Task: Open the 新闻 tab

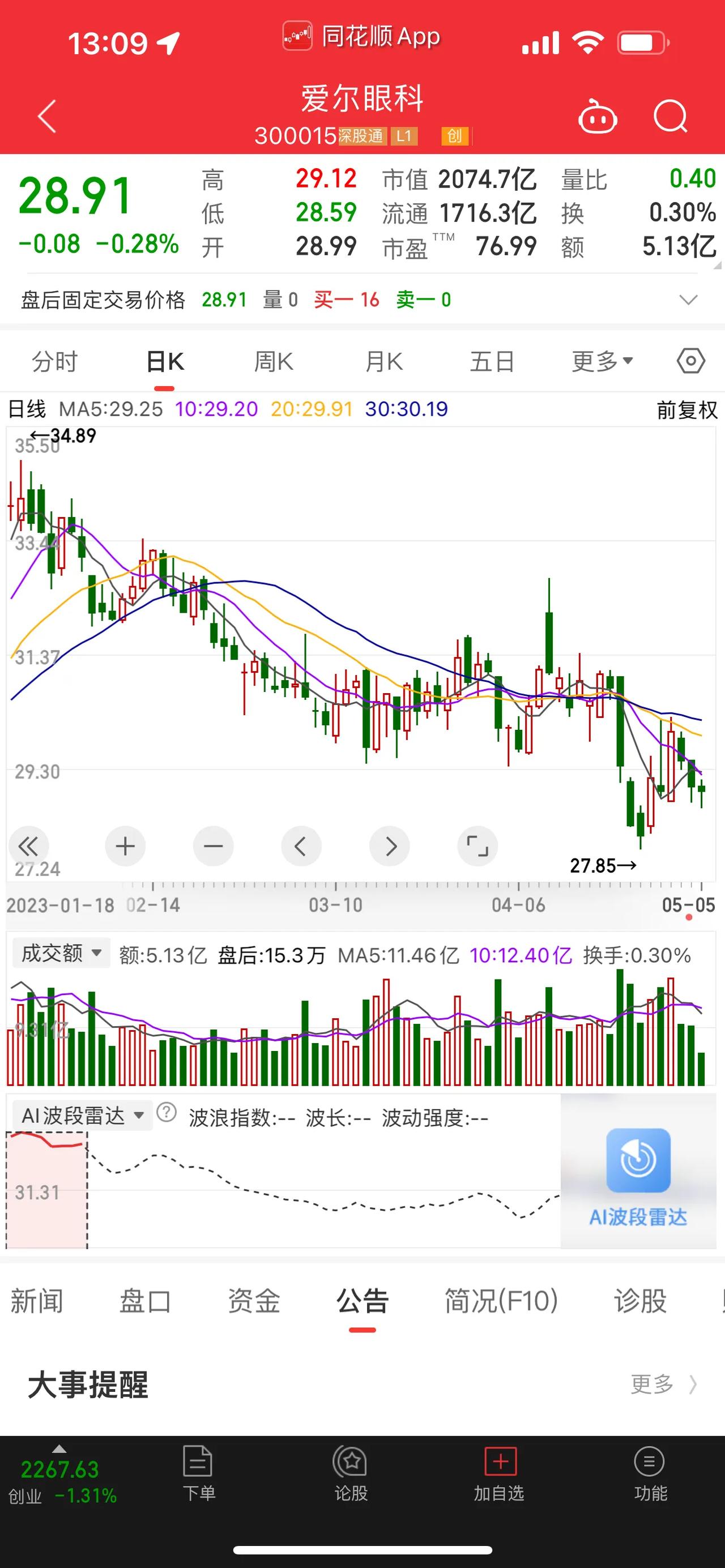Action: pos(36,1301)
